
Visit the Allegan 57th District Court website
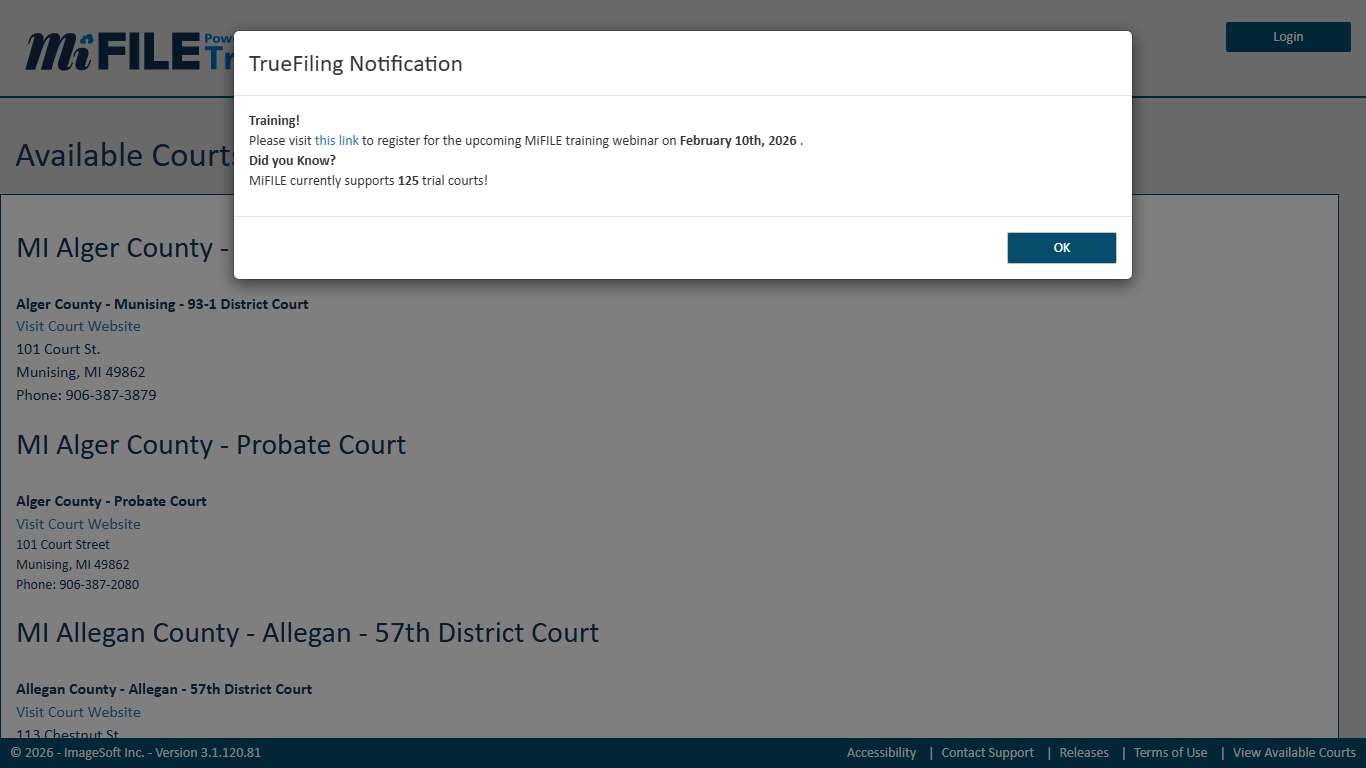[78, 712]
